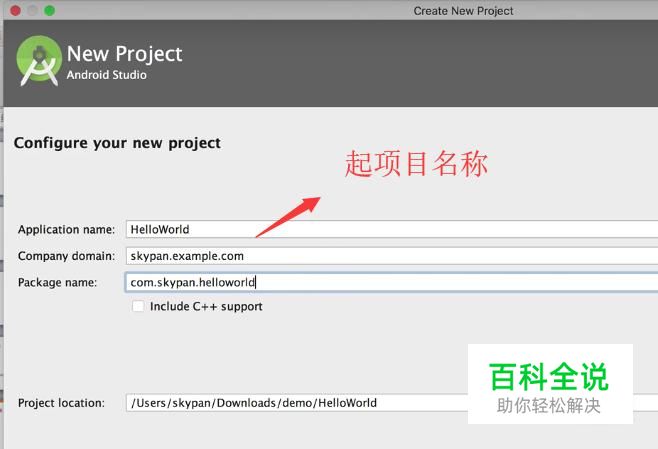Click the 'Android Studio' subtitle text
The image size is (658, 449).
(x=107, y=75)
